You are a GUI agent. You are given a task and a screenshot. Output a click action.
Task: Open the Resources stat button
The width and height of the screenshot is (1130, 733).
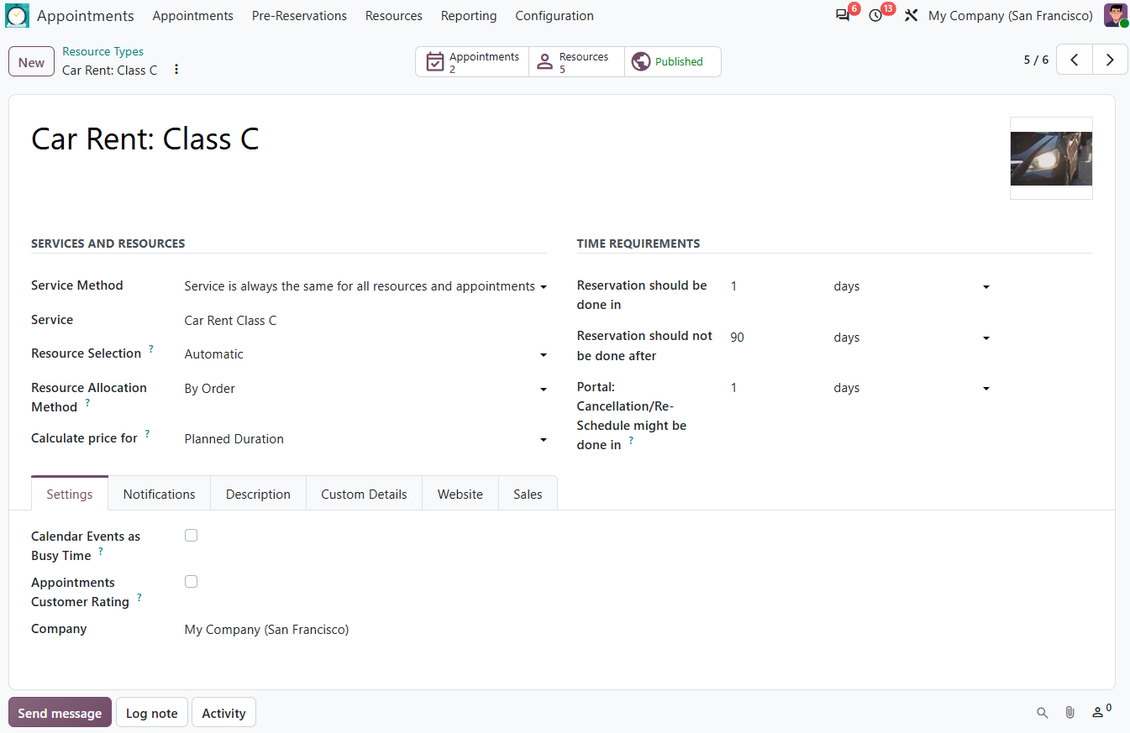click(577, 62)
